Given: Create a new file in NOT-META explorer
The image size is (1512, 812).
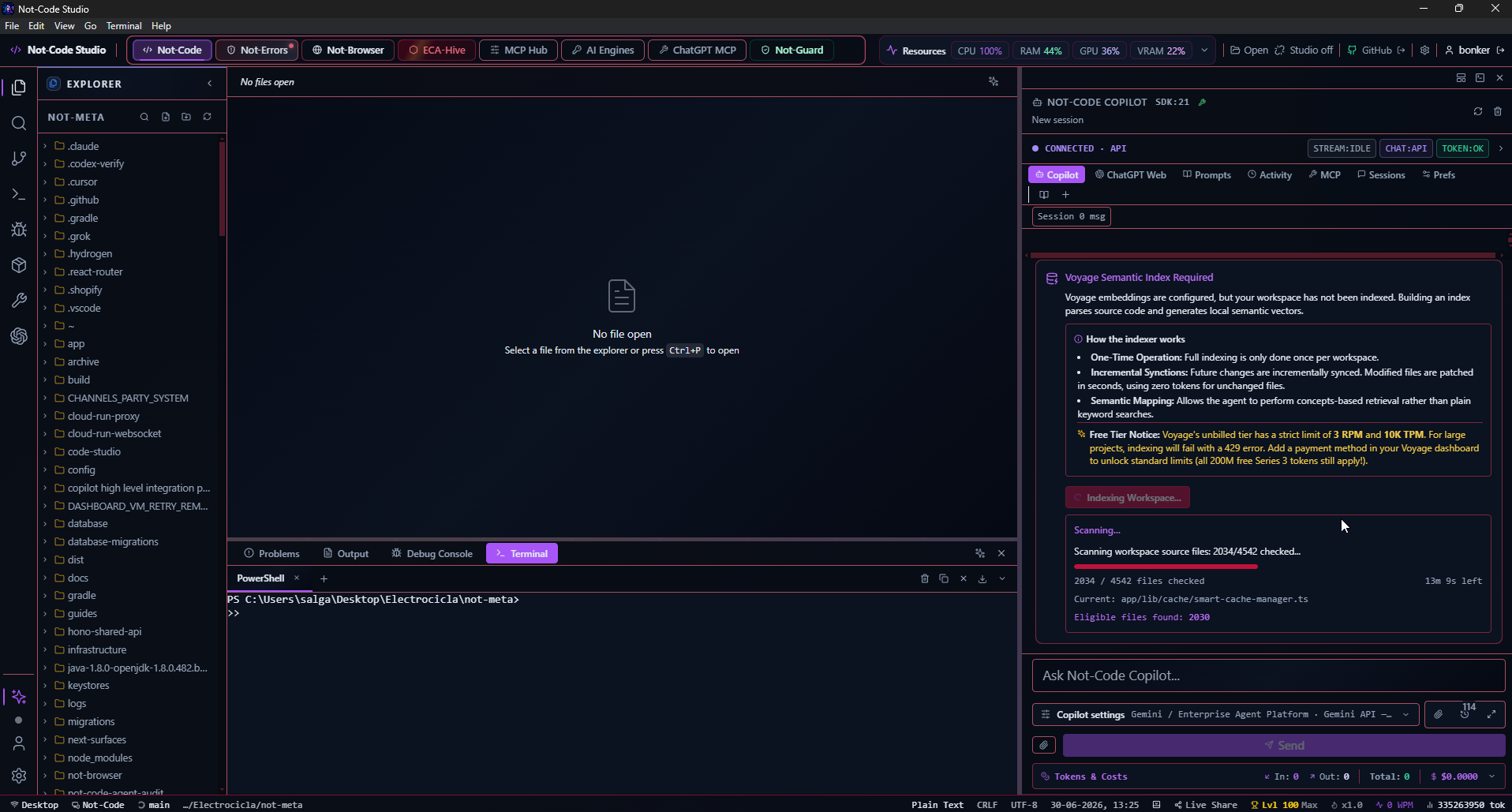Looking at the screenshot, I should click(x=166, y=117).
